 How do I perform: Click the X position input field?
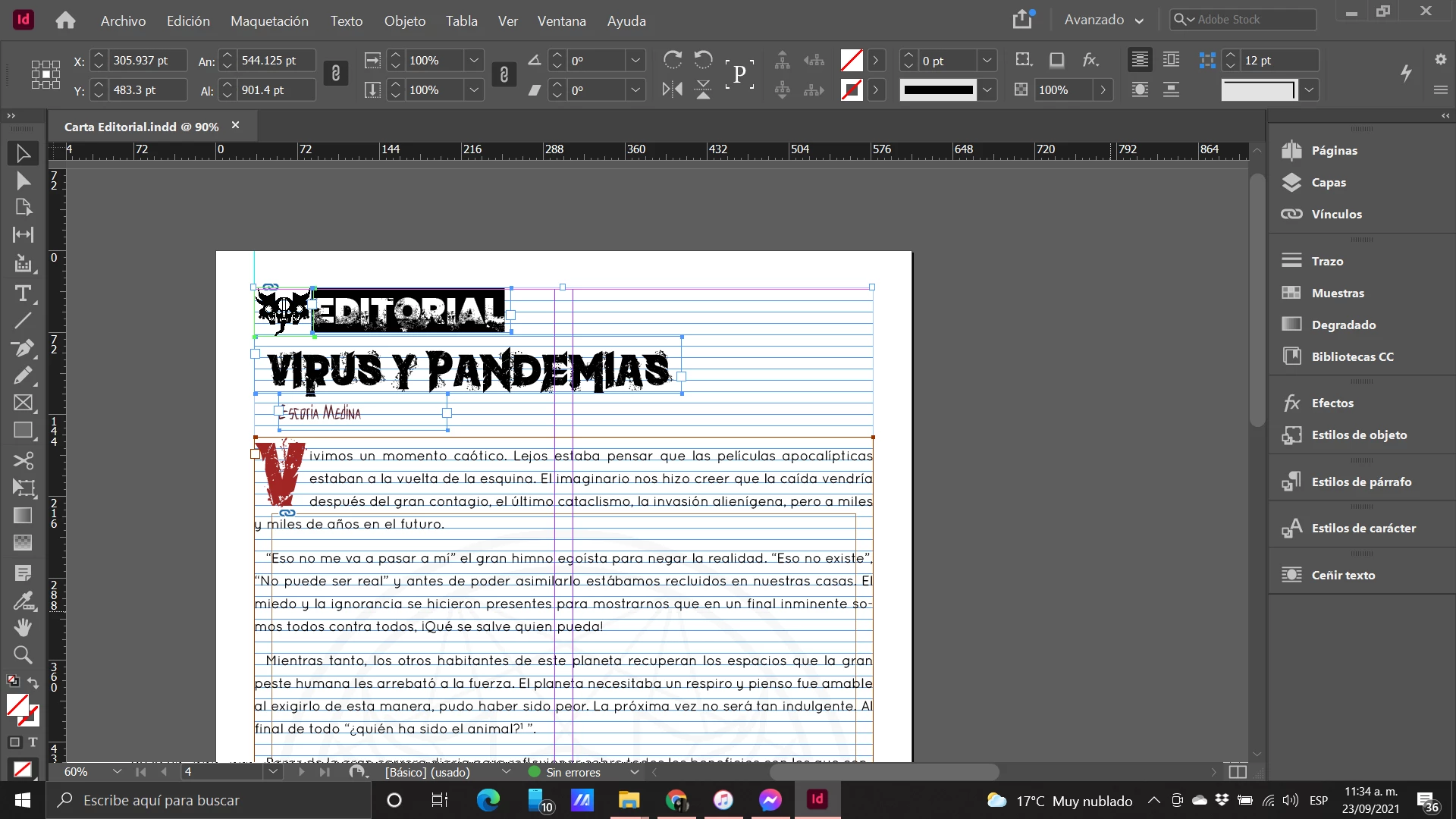[x=147, y=61]
